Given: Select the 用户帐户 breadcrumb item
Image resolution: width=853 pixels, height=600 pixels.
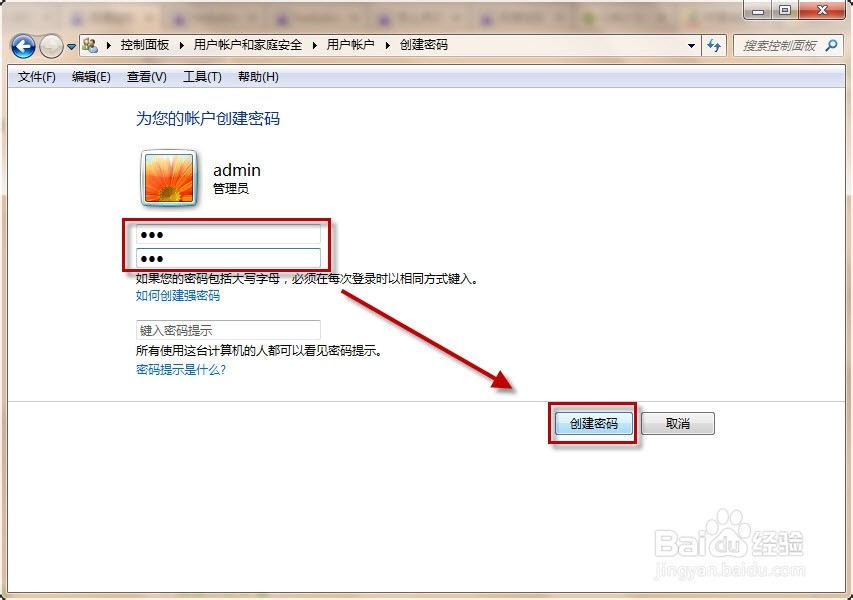Looking at the screenshot, I should pos(350,45).
